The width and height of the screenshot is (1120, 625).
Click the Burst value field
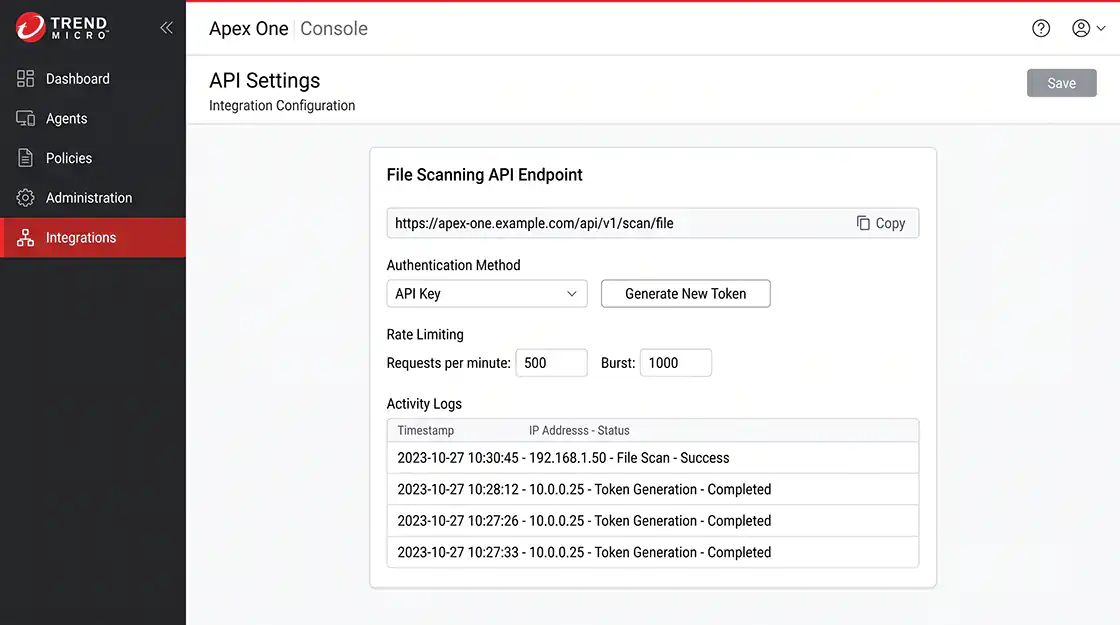pos(676,363)
